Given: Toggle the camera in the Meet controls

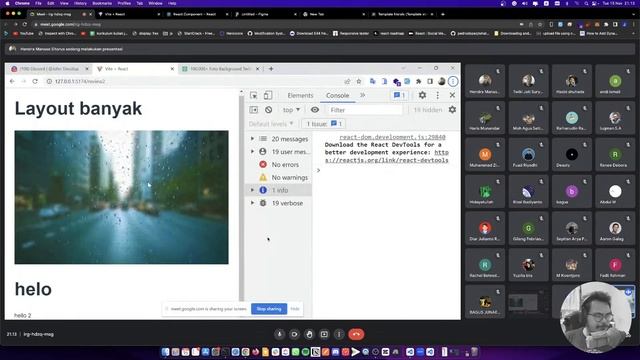Looking at the screenshot, I should (294, 334).
